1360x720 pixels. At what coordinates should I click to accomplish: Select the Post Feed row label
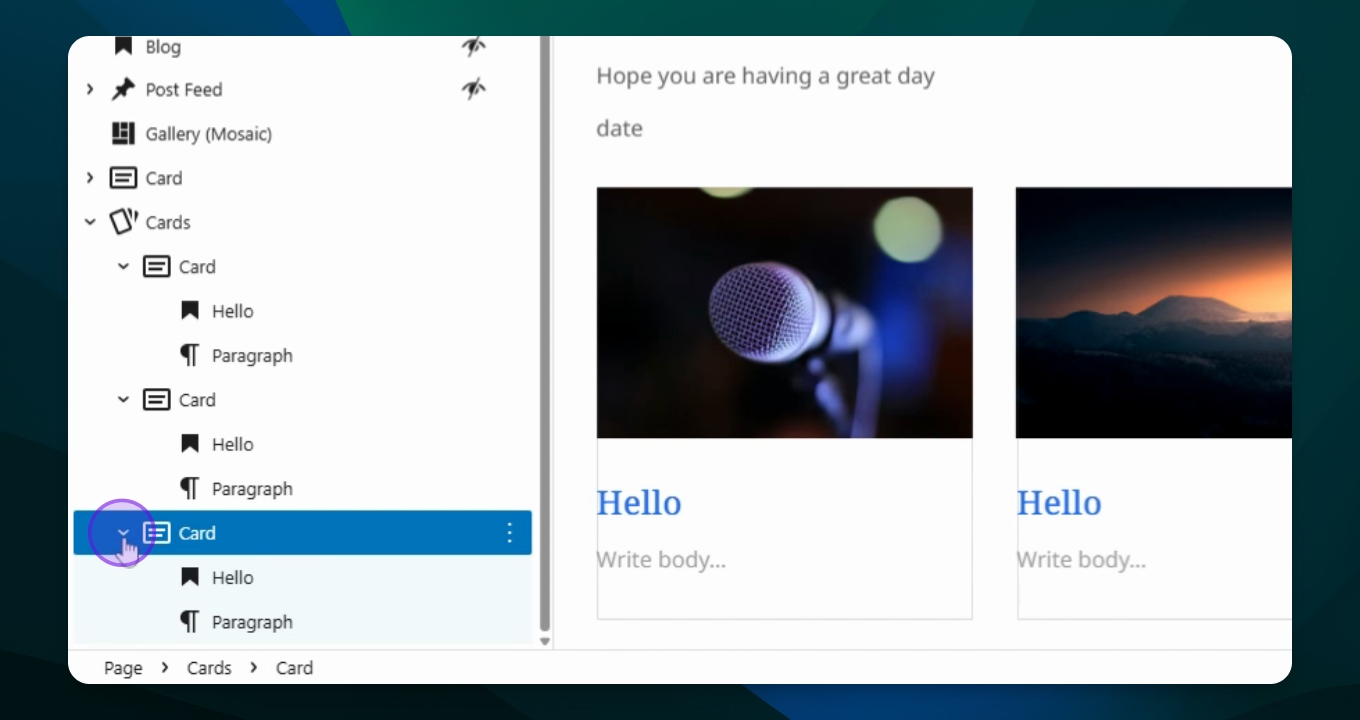[184, 90]
